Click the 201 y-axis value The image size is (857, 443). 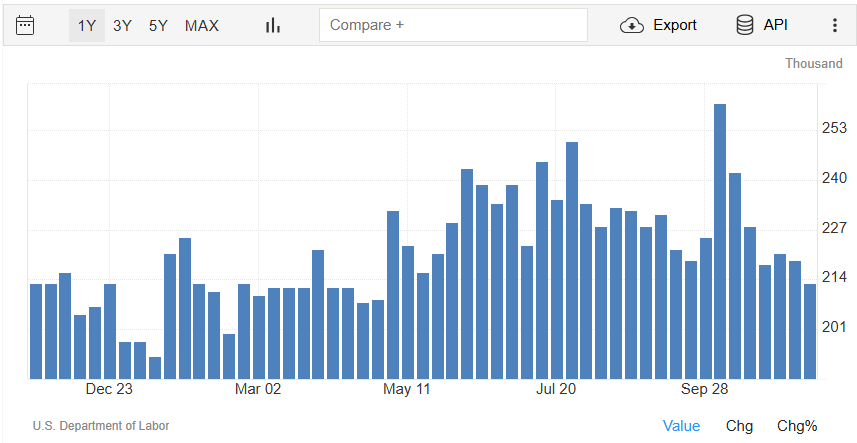coord(835,327)
